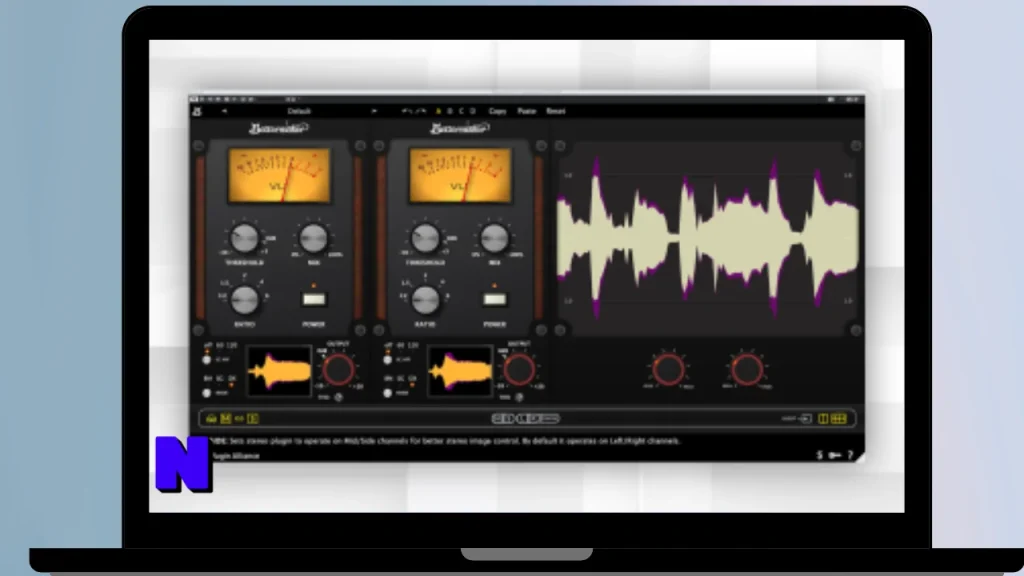Toggle right unit upper high-pass filter switch
The image size is (1024, 576).
tap(388, 360)
